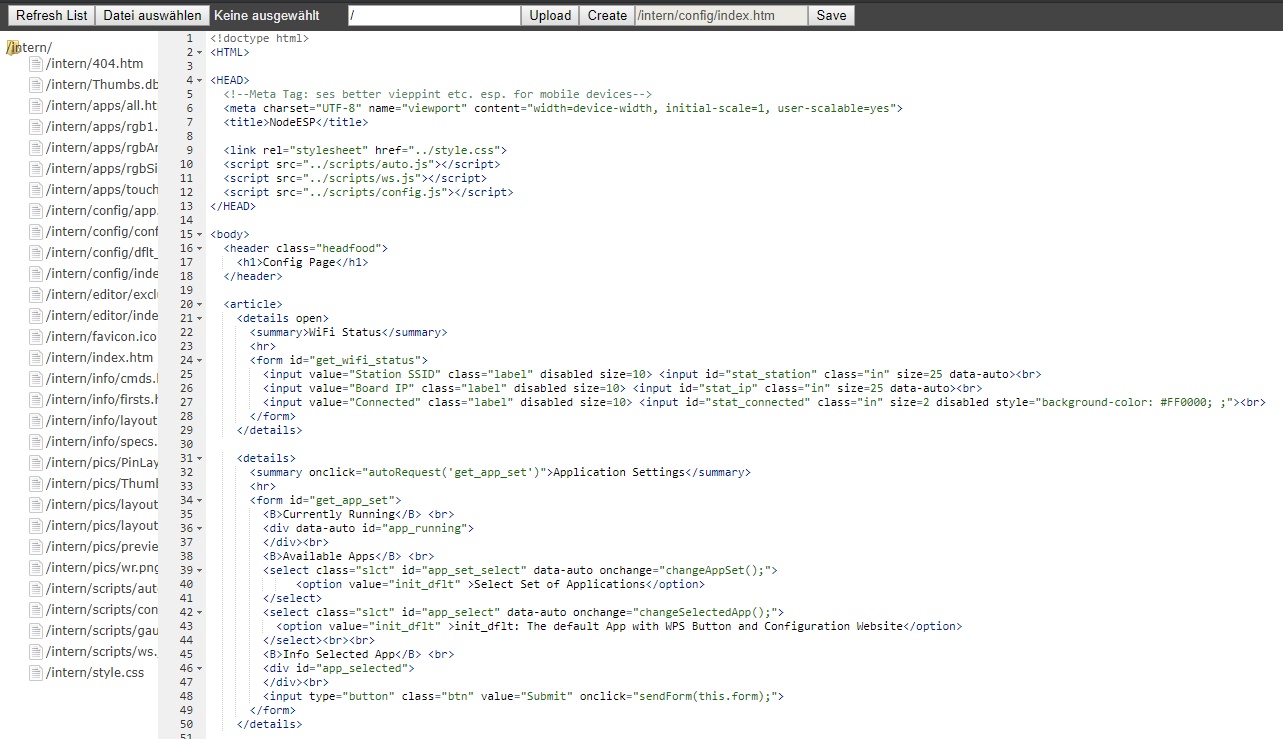This screenshot has height=739, width=1283.
Task: Open /intern/pics/Thumb in the file tree
Action: pyautogui.click(x=102, y=484)
